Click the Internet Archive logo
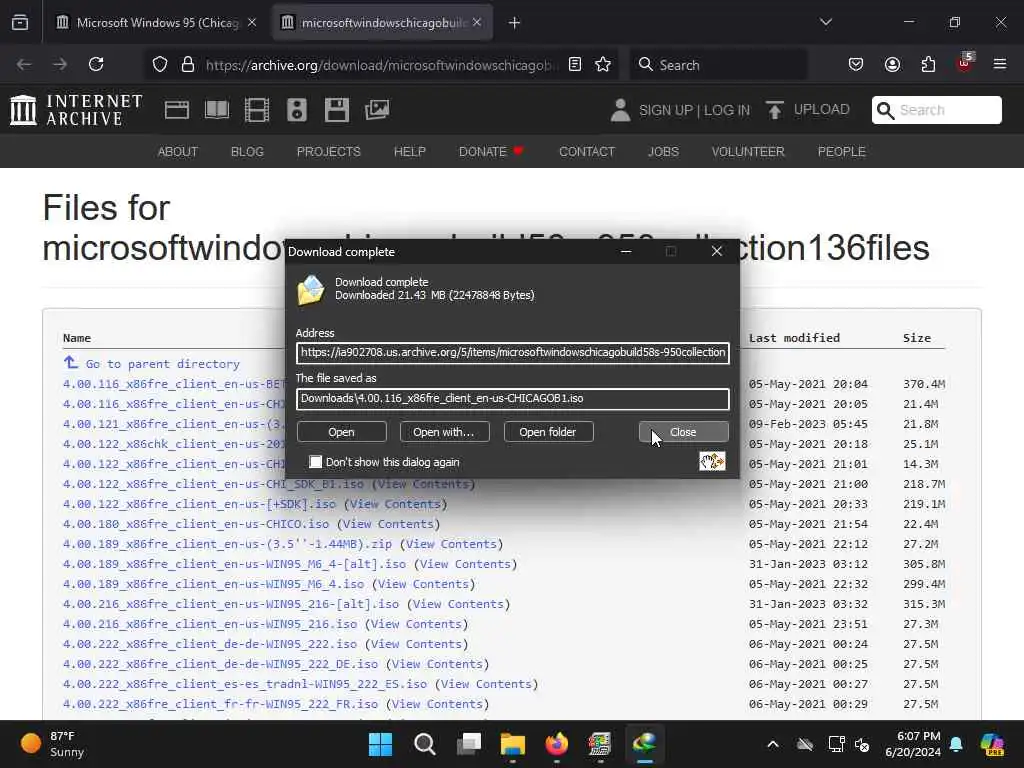The height and width of the screenshot is (768, 1024). point(76,110)
